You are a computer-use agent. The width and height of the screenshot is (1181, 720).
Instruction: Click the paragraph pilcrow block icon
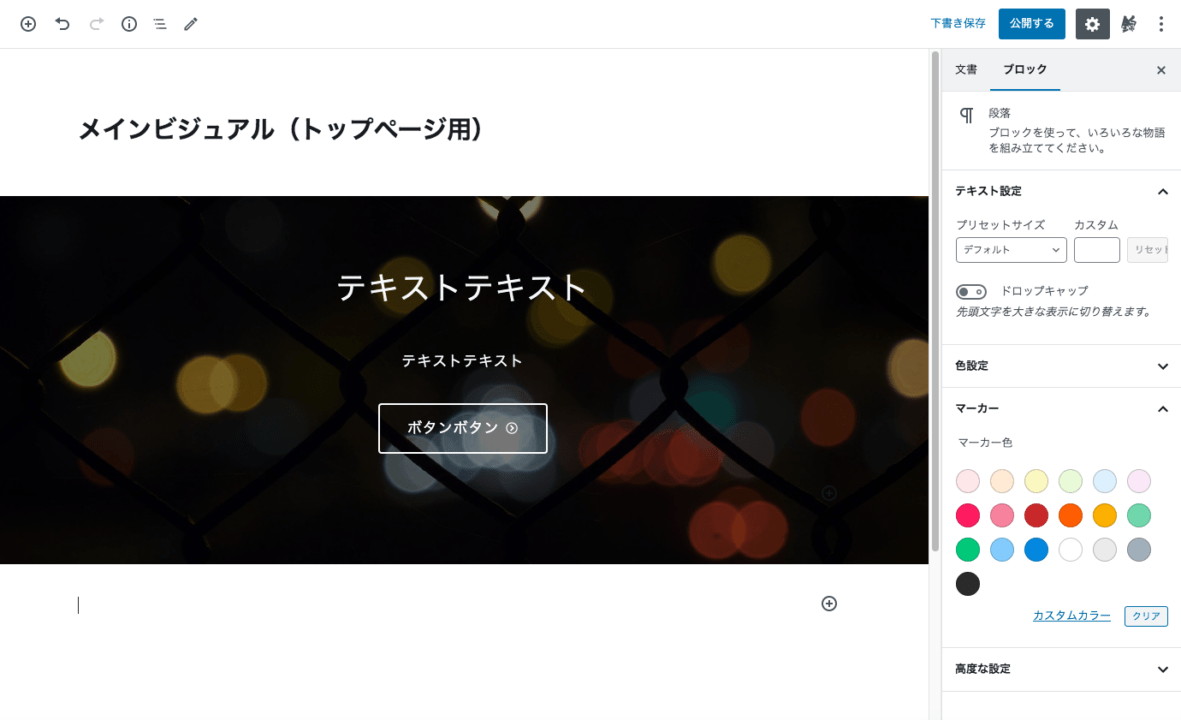[966, 115]
